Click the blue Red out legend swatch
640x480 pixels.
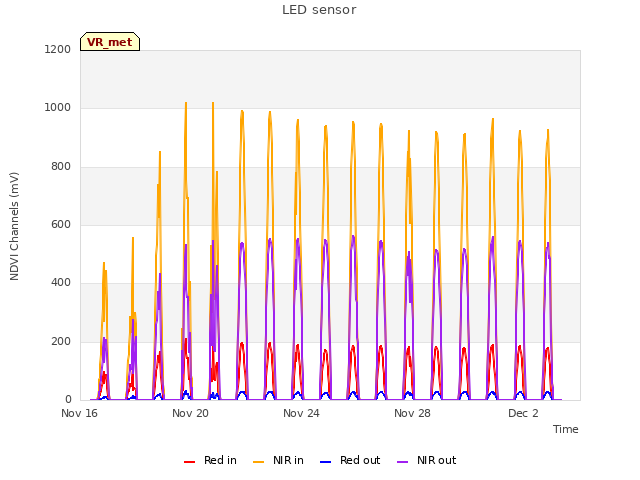pyautogui.click(x=325, y=462)
